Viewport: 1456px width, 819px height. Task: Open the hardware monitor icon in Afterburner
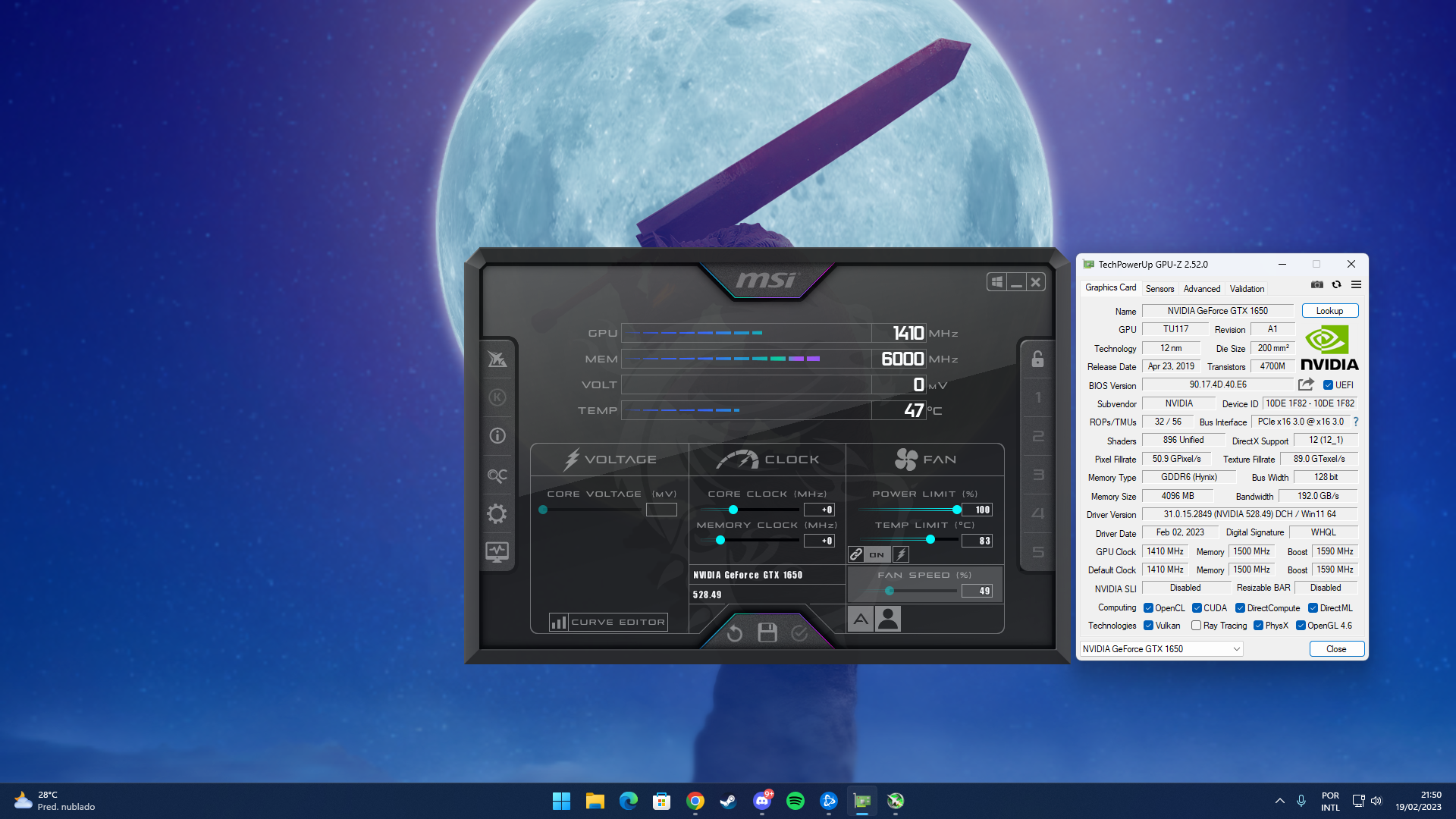[497, 552]
